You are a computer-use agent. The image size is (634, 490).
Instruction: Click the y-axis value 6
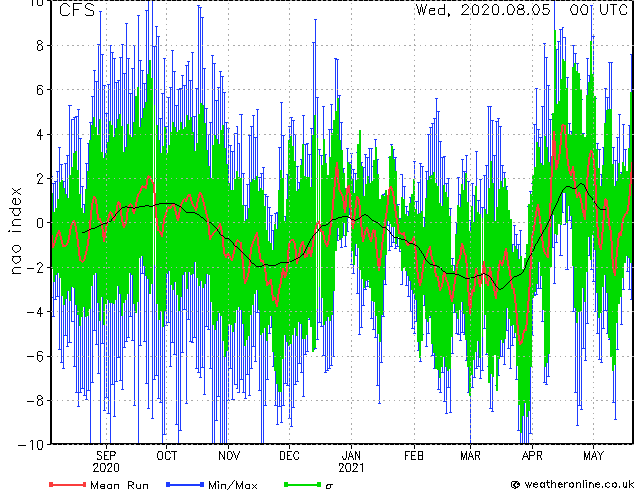point(40,90)
